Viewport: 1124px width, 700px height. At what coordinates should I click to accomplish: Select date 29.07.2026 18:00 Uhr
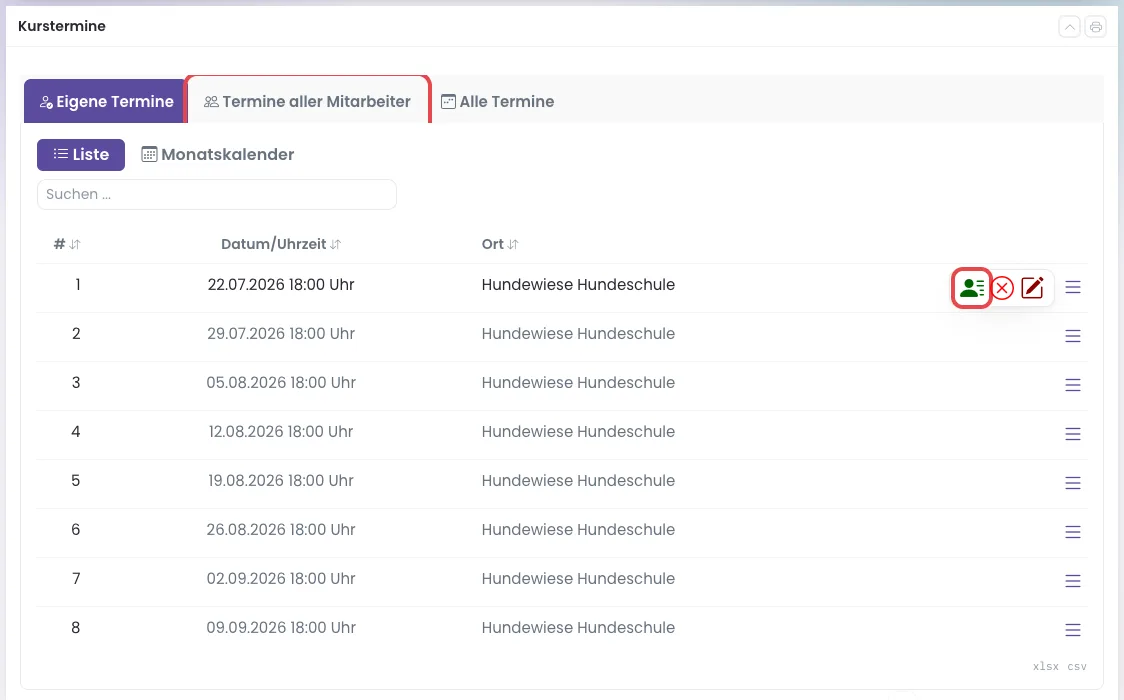281,334
